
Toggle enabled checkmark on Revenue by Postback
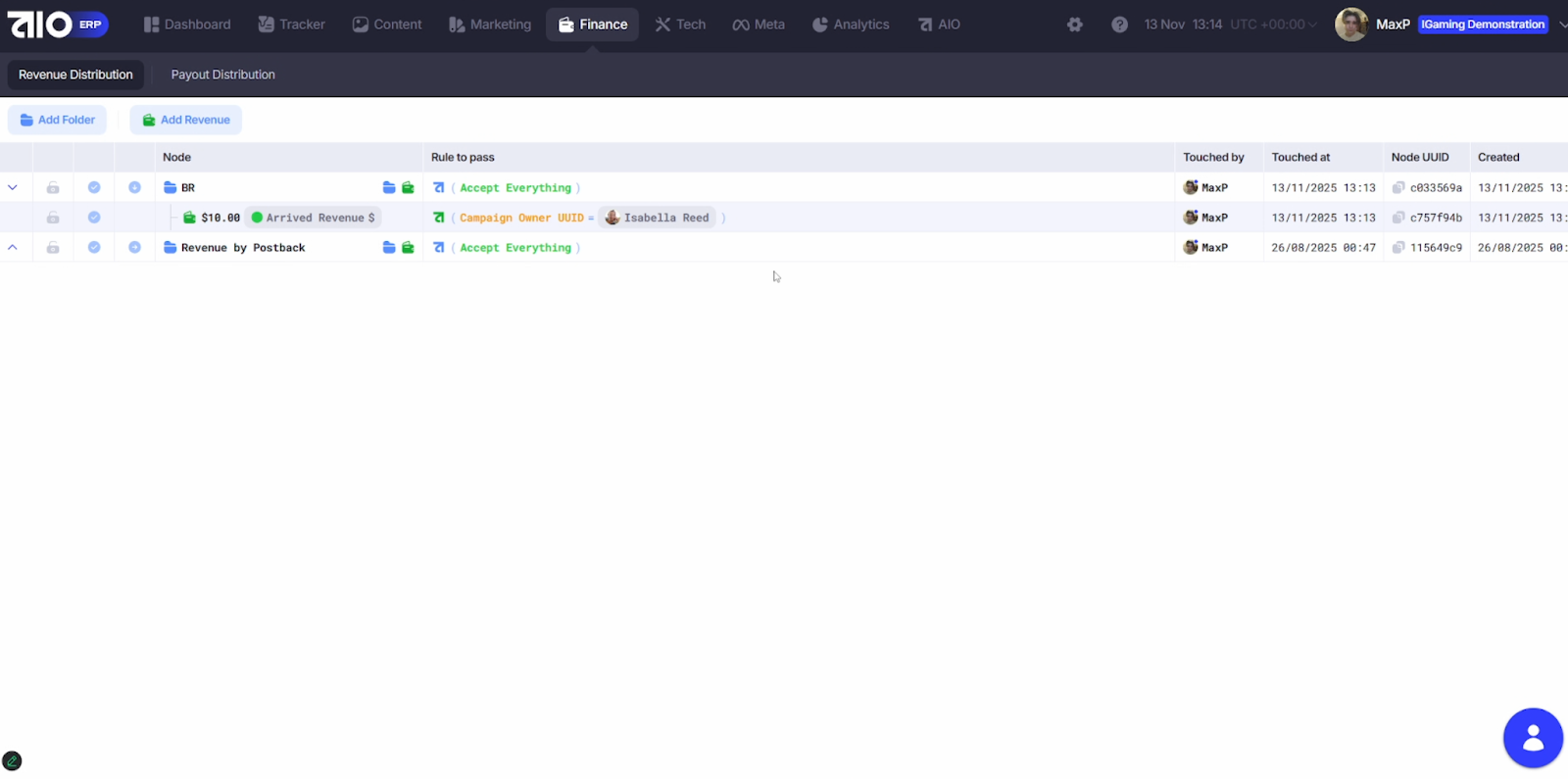point(94,248)
